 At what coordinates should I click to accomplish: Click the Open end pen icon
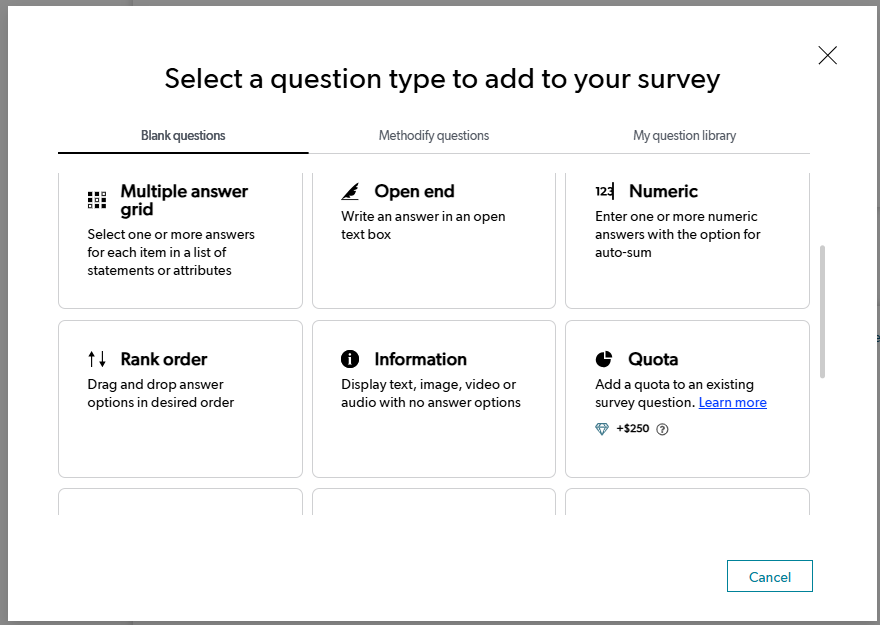pyautogui.click(x=350, y=192)
